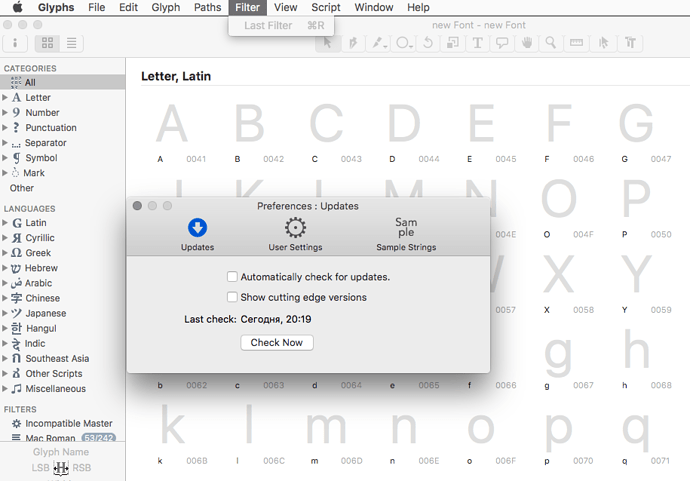Select the Primitives circle tool
The width and height of the screenshot is (690, 481).
click(x=404, y=43)
